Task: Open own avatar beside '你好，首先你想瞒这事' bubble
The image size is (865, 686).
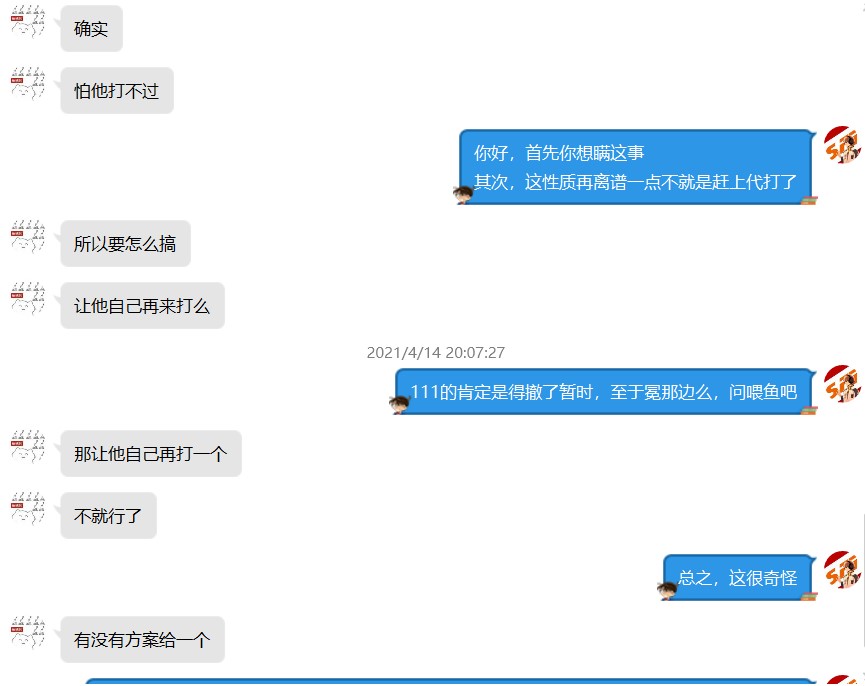Action: tap(842, 145)
